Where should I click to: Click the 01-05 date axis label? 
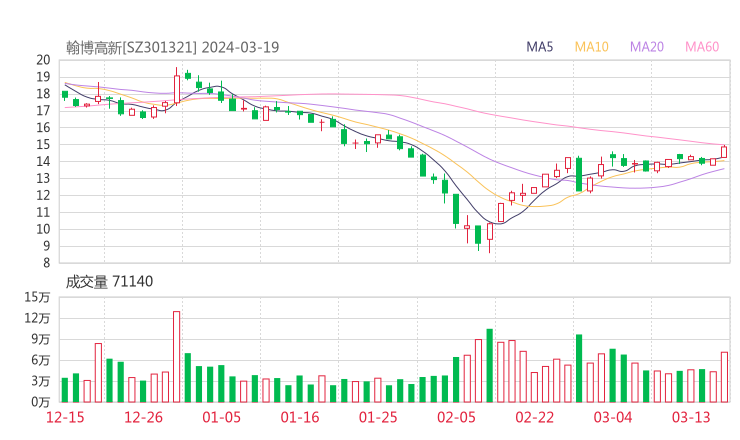tap(221, 417)
